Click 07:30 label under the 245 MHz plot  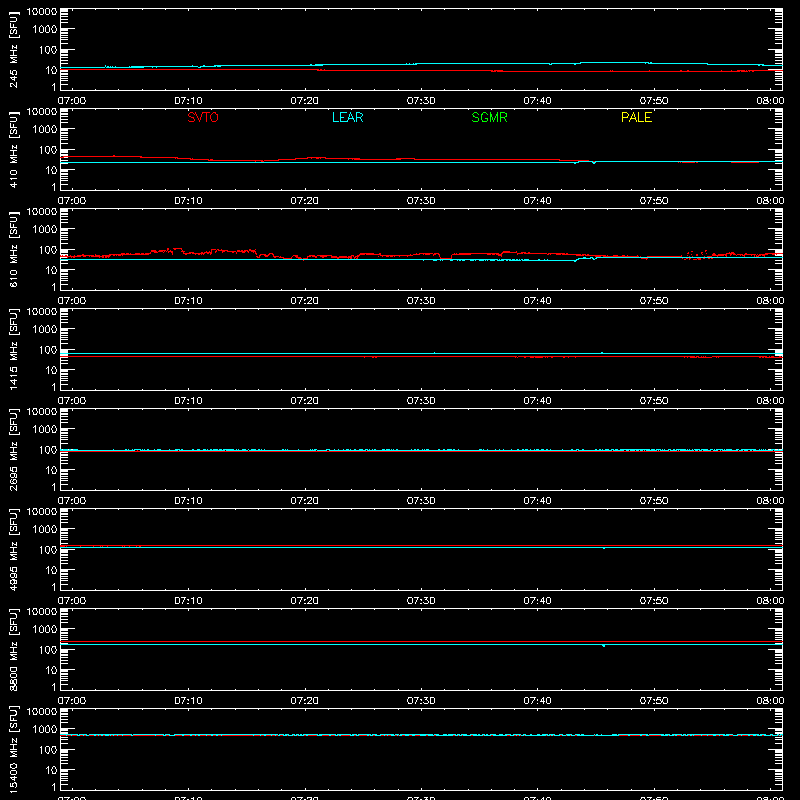(421, 101)
